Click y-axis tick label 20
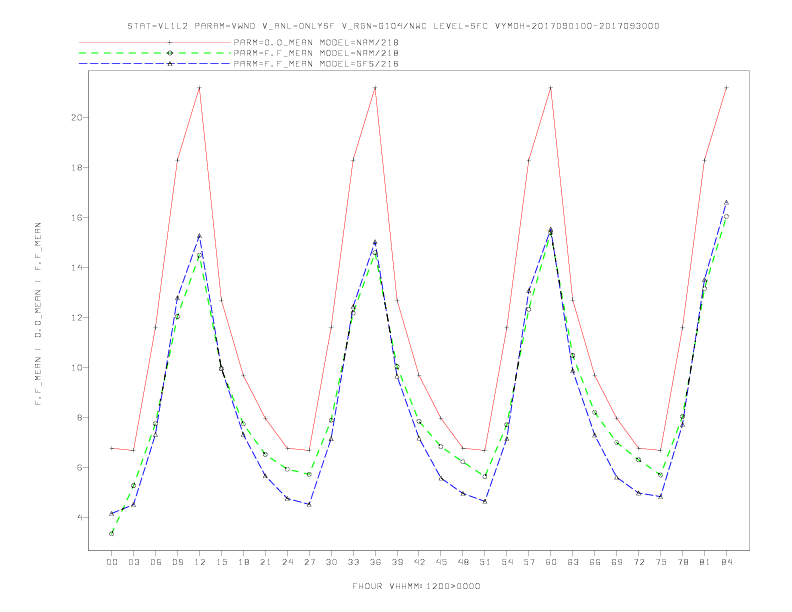The height and width of the screenshot is (612, 792). click(x=76, y=118)
